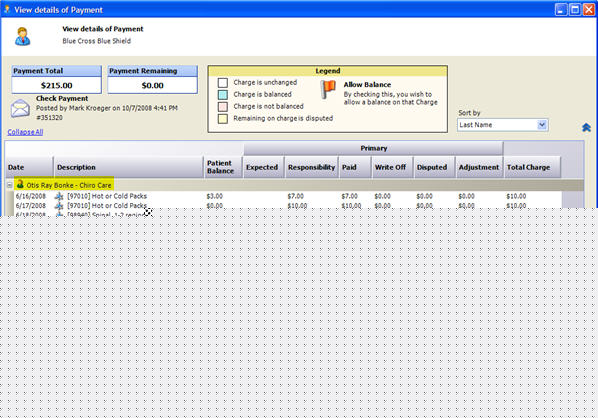Click the Paid column header
The image size is (598, 418).
point(355,167)
